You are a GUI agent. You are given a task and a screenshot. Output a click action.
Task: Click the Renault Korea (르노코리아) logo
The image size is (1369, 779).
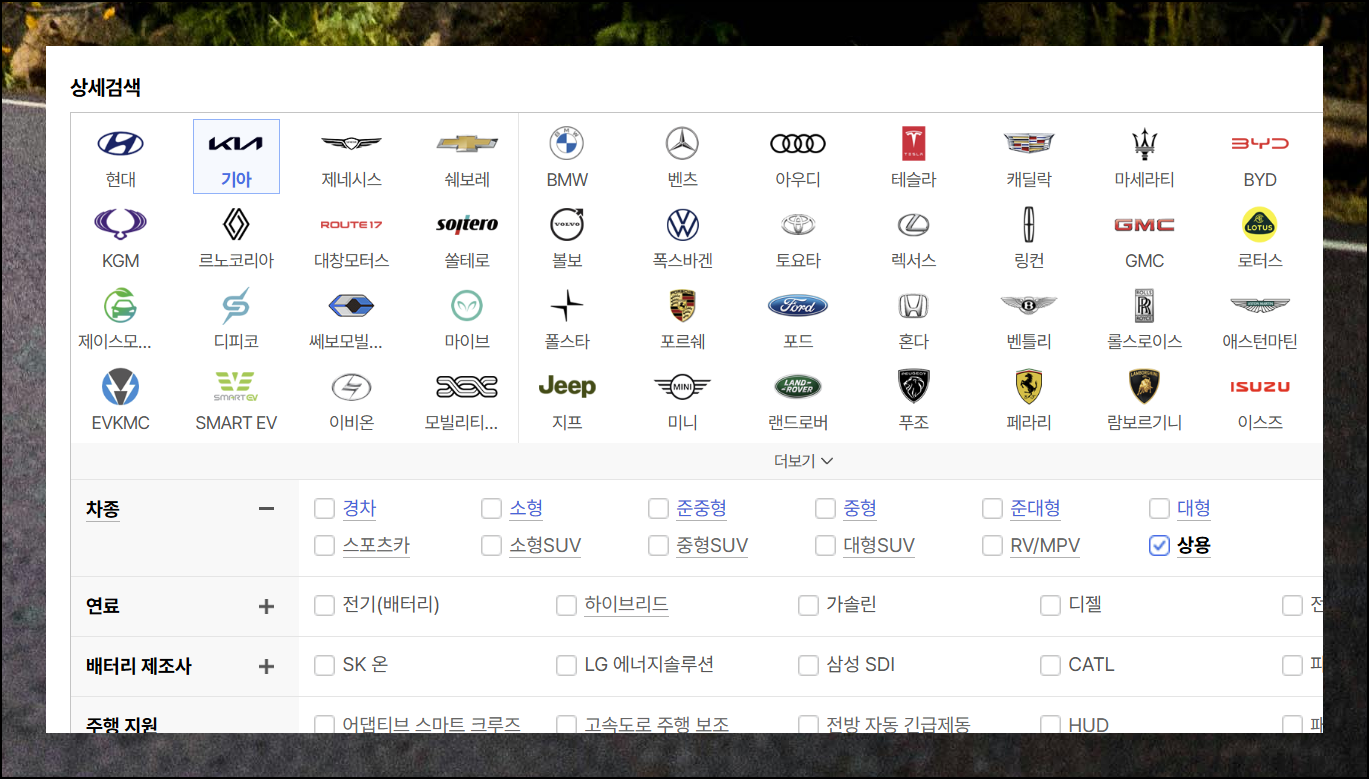(x=236, y=224)
